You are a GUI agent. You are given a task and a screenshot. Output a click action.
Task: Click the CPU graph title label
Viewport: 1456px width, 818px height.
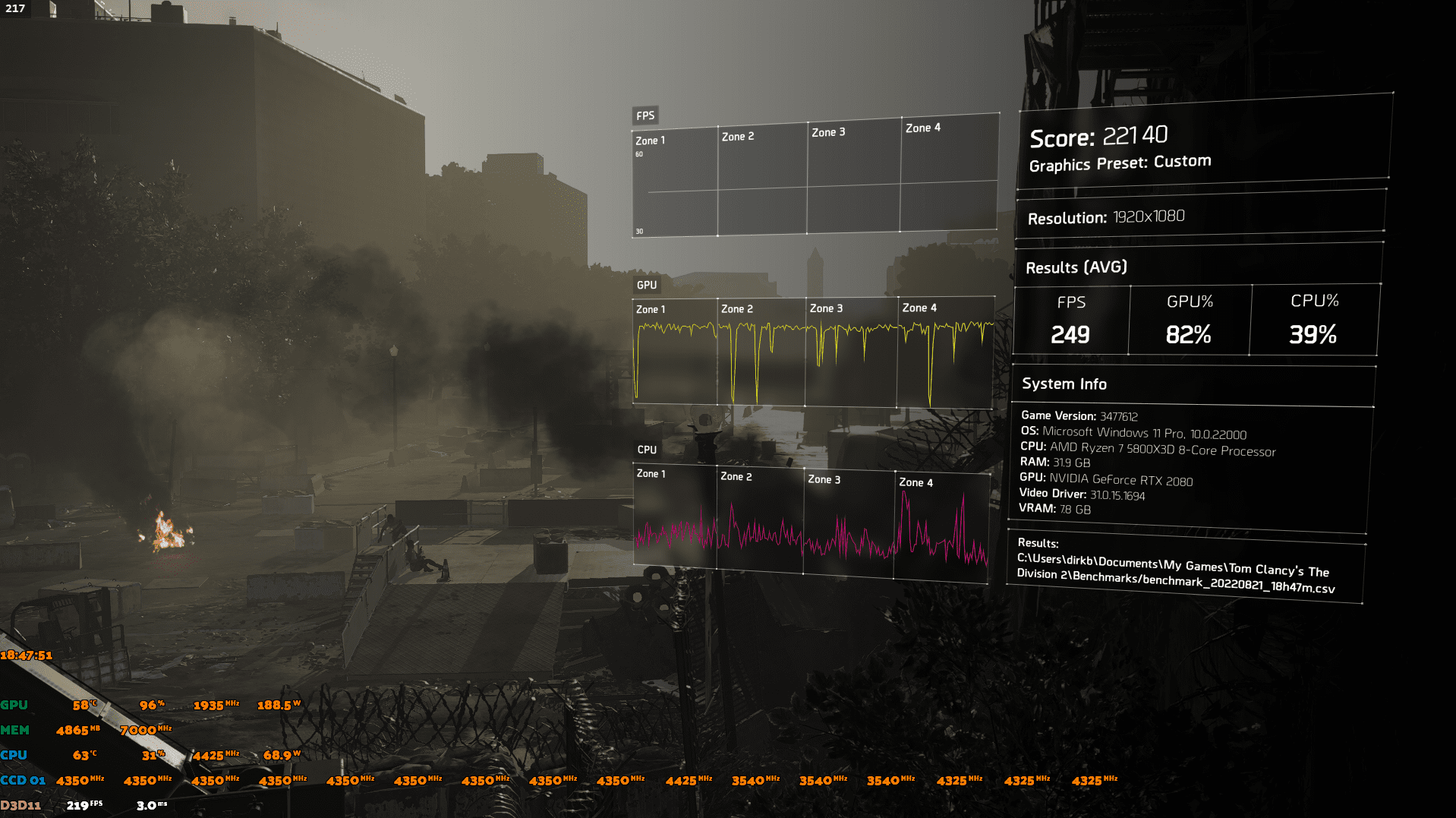tap(647, 450)
